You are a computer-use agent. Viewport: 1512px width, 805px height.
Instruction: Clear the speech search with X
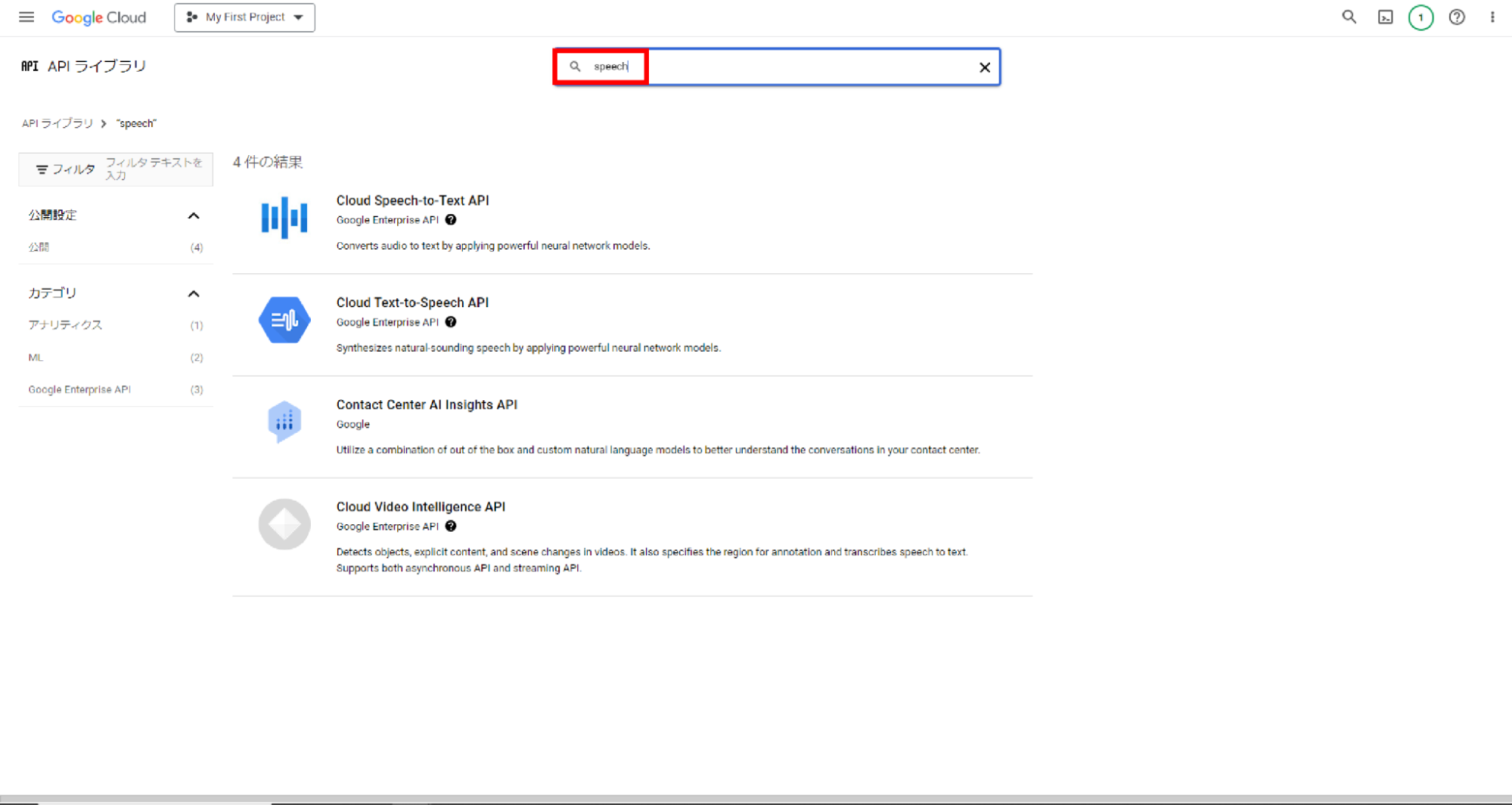984,67
